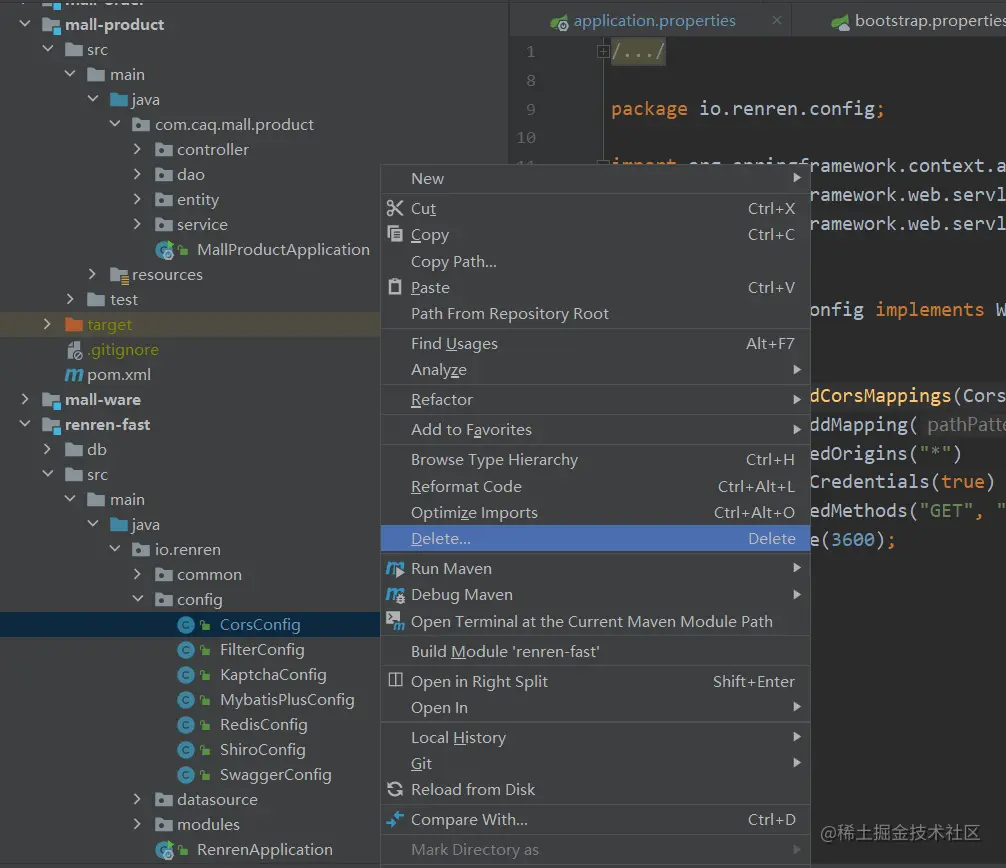Select Build Module 'renren-fast'
1006x868 pixels.
(x=595, y=651)
